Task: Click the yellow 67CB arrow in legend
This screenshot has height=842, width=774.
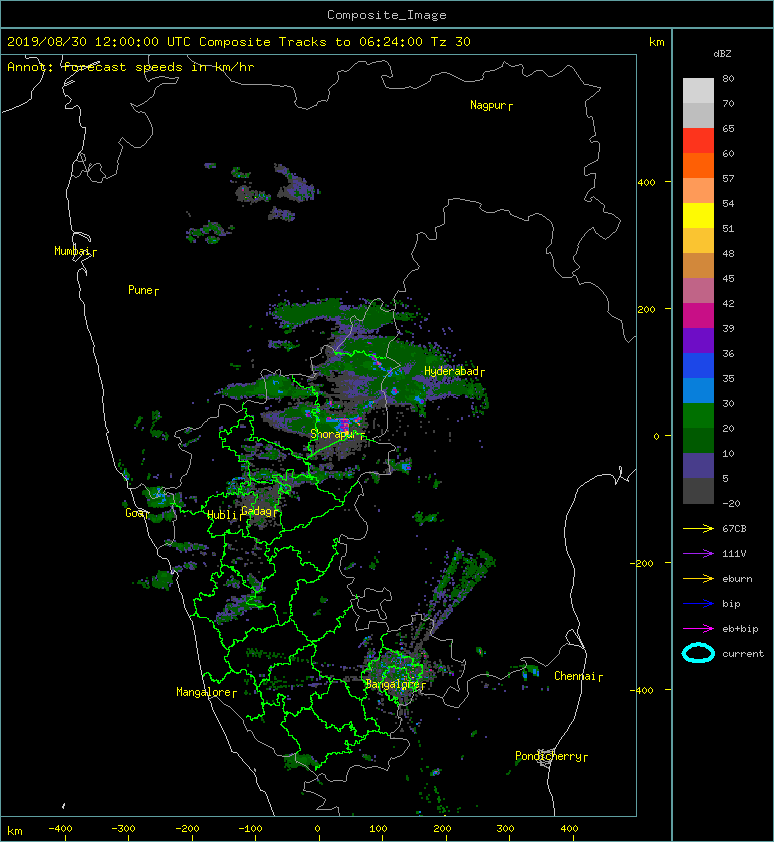Action: pyautogui.click(x=698, y=529)
